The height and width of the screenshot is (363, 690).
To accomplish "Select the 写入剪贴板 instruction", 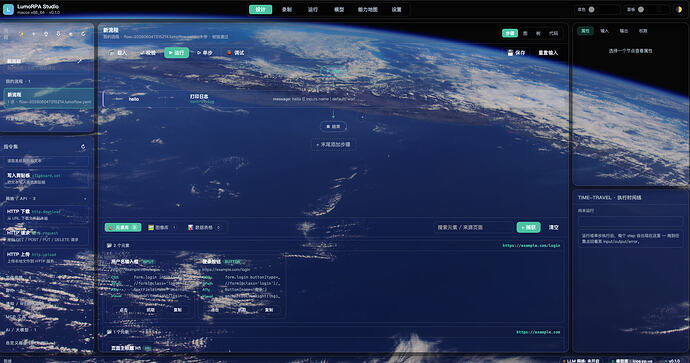I will click(x=47, y=178).
